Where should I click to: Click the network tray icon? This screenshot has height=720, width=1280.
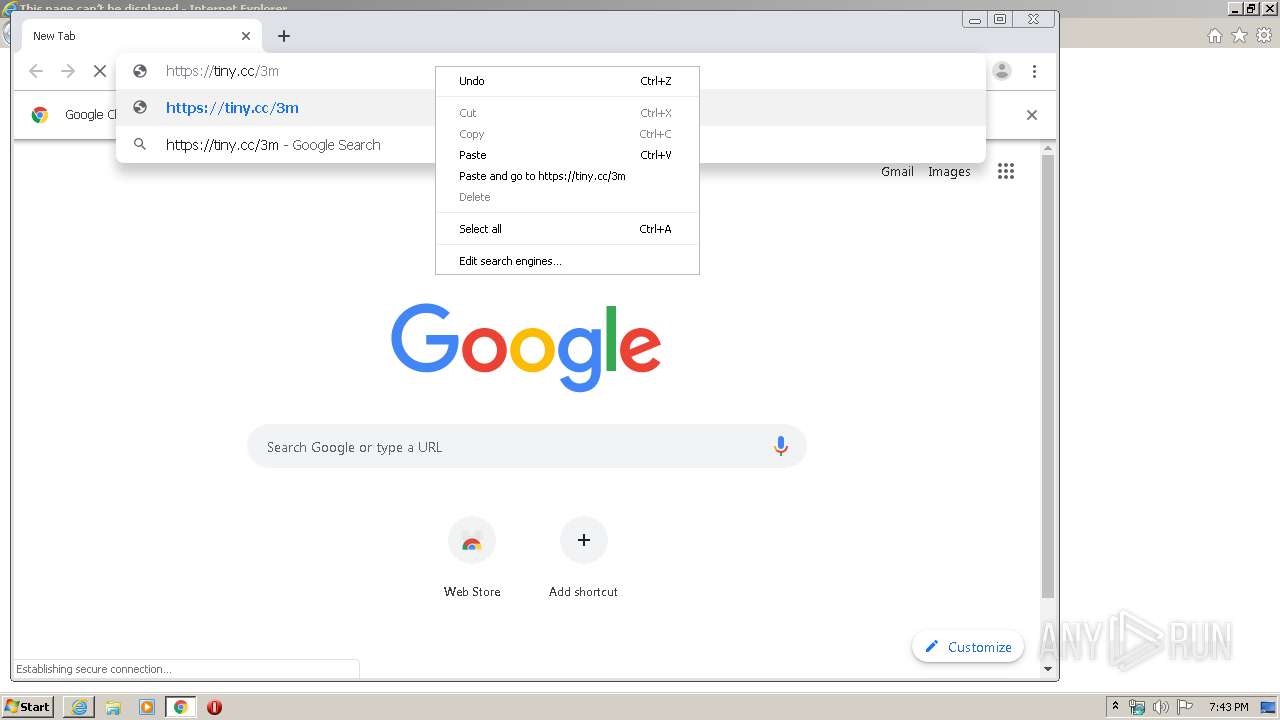(x=1137, y=707)
